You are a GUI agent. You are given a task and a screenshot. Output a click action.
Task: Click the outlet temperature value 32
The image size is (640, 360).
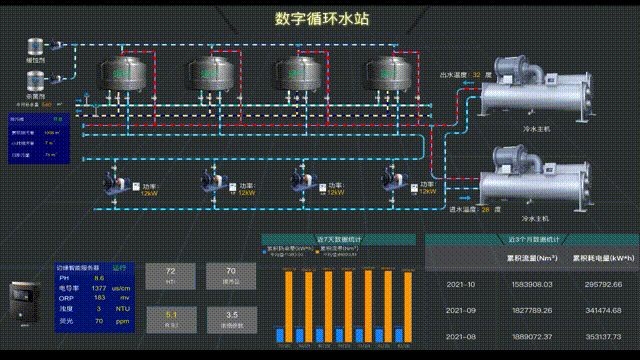(476, 75)
